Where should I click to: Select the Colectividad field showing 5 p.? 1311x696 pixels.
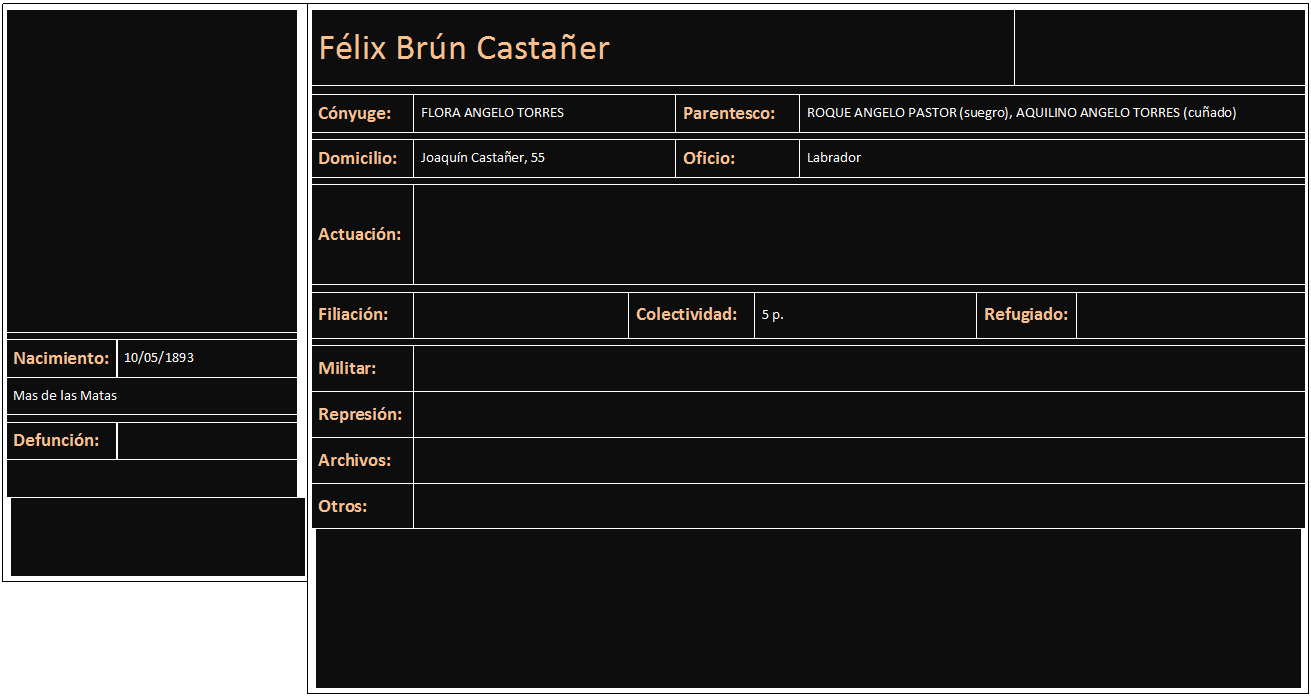pos(864,315)
